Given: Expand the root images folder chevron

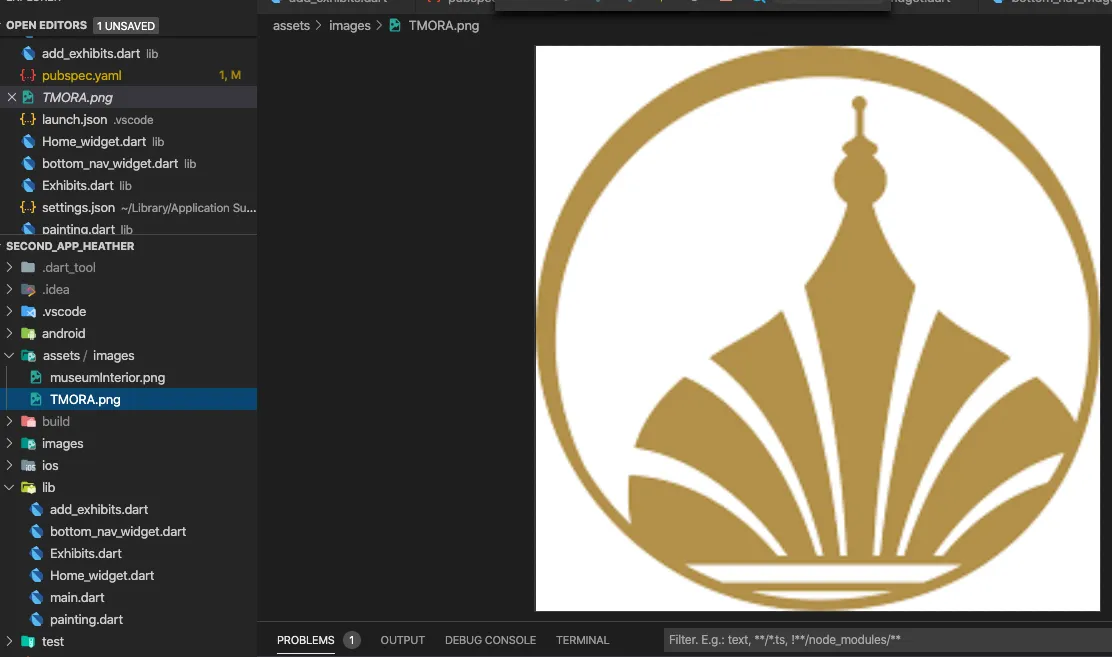Looking at the screenshot, I should (9, 443).
